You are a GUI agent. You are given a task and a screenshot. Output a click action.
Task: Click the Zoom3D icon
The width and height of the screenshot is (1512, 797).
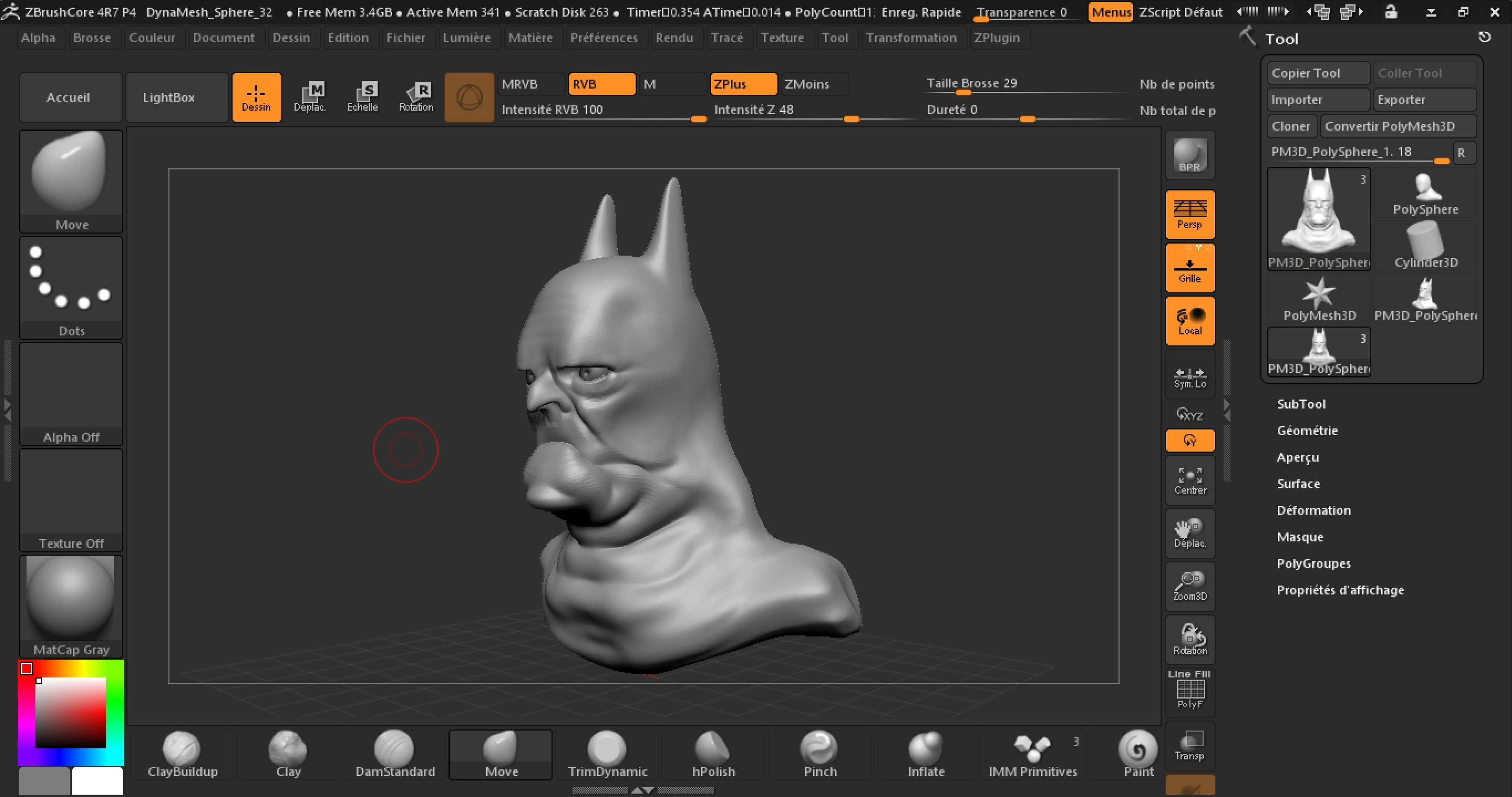(x=1190, y=586)
